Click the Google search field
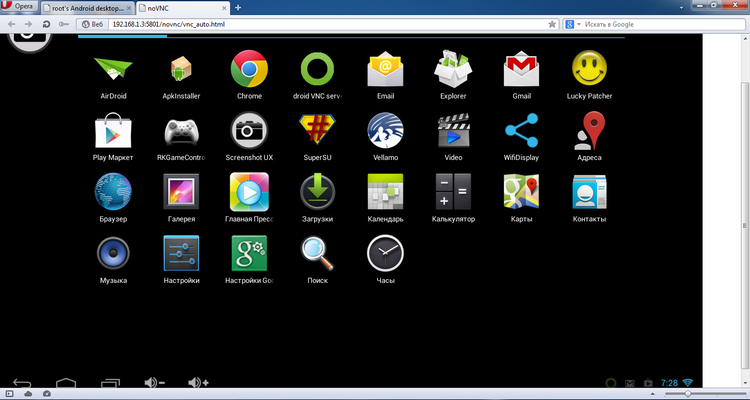750x400 pixels. click(x=664, y=24)
